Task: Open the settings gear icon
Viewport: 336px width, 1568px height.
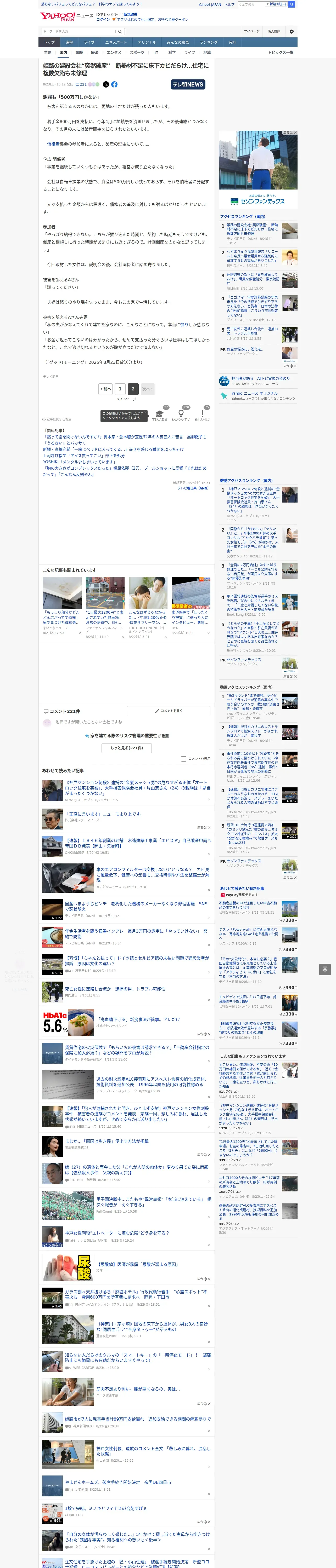Action: [x=292, y=31]
